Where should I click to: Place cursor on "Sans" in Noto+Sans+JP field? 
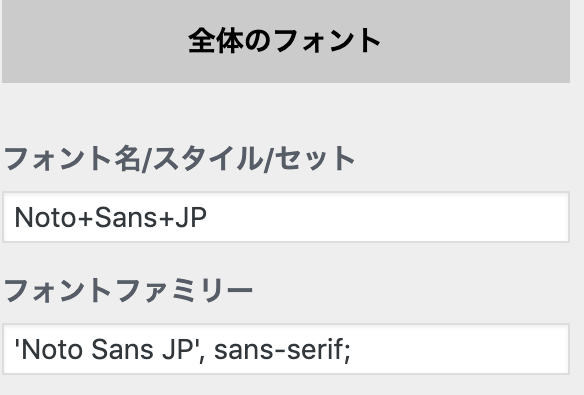tap(125, 217)
